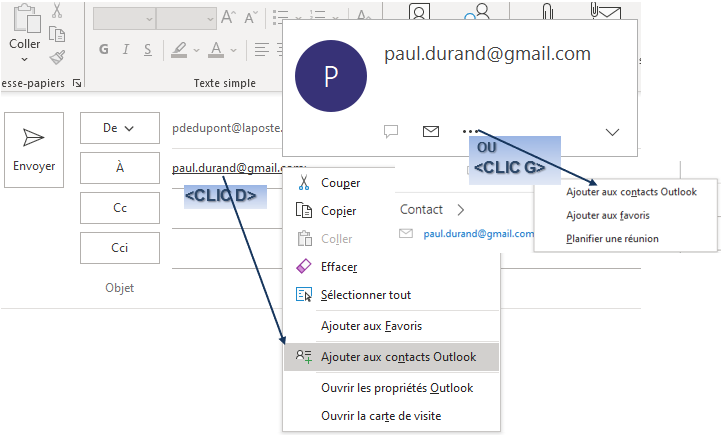Open the clipboard pane launcher
Image resolution: width=721 pixels, height=435 pixels.
coord(77,83)
